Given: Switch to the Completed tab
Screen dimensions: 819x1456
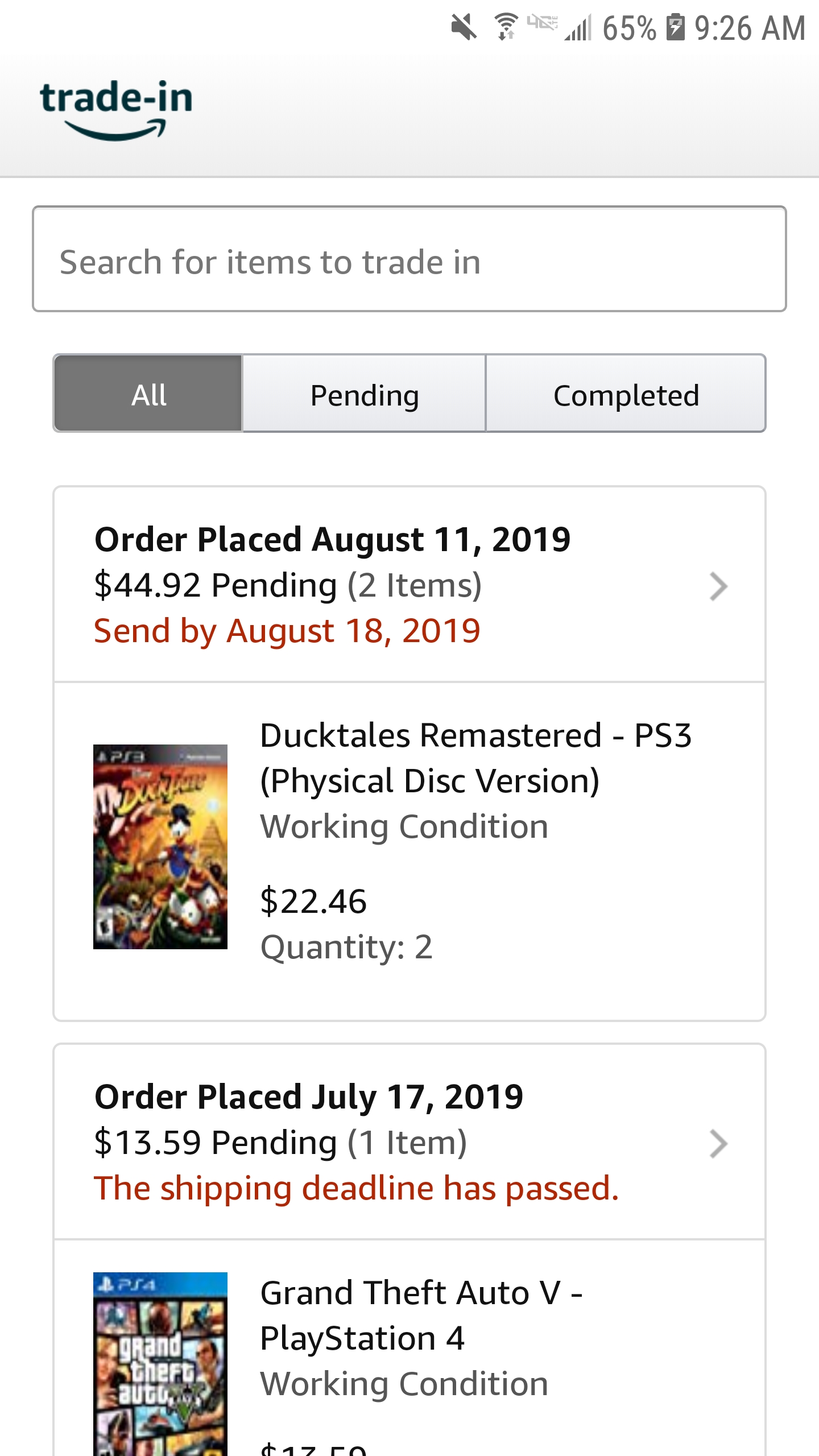Looking at the screenshot, I should [626, 394].
